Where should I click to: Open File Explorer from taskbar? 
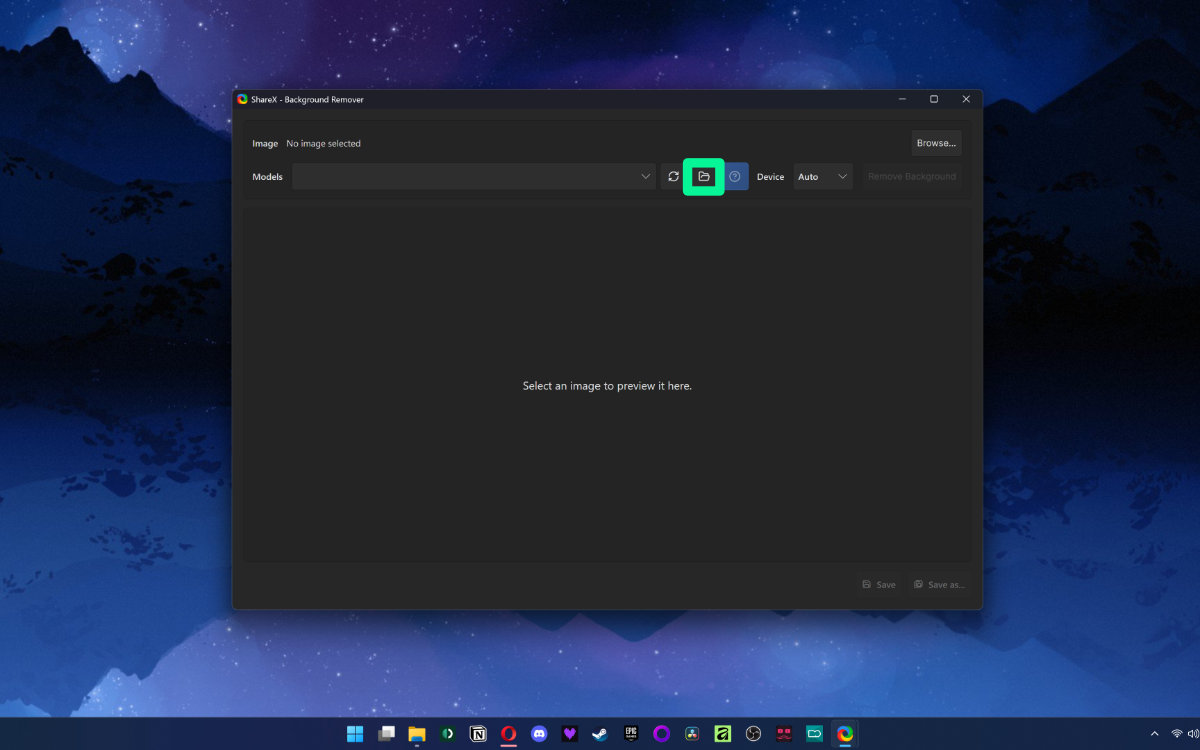click(417, 734)
